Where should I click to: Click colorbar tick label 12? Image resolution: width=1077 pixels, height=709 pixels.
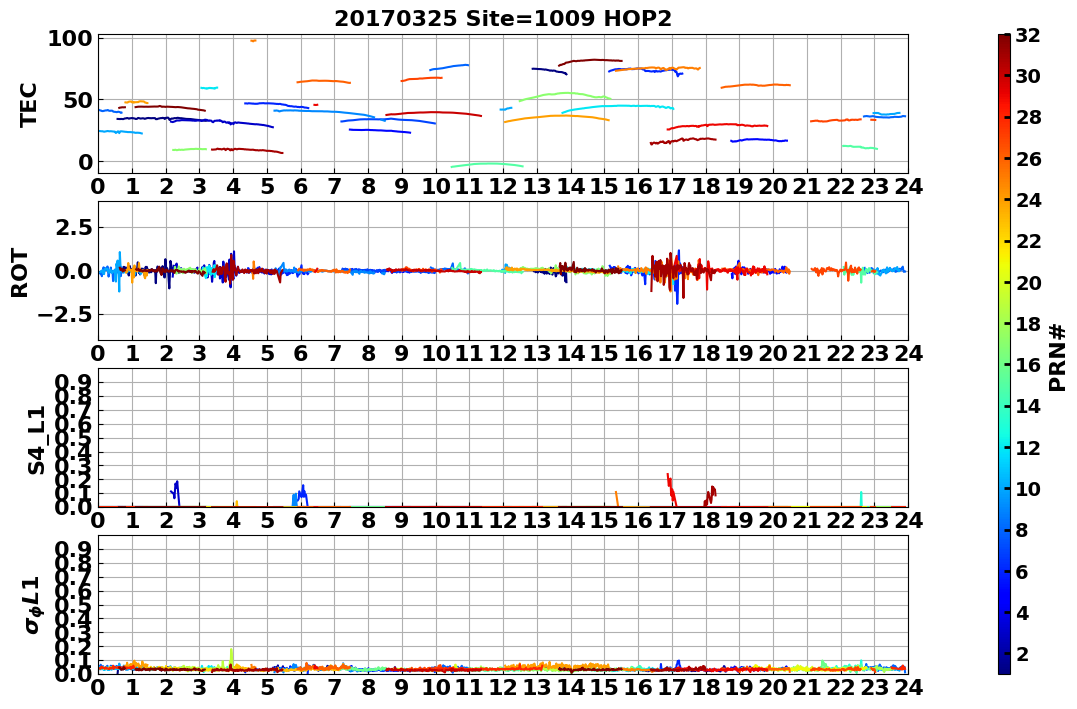click(1028, 447)
